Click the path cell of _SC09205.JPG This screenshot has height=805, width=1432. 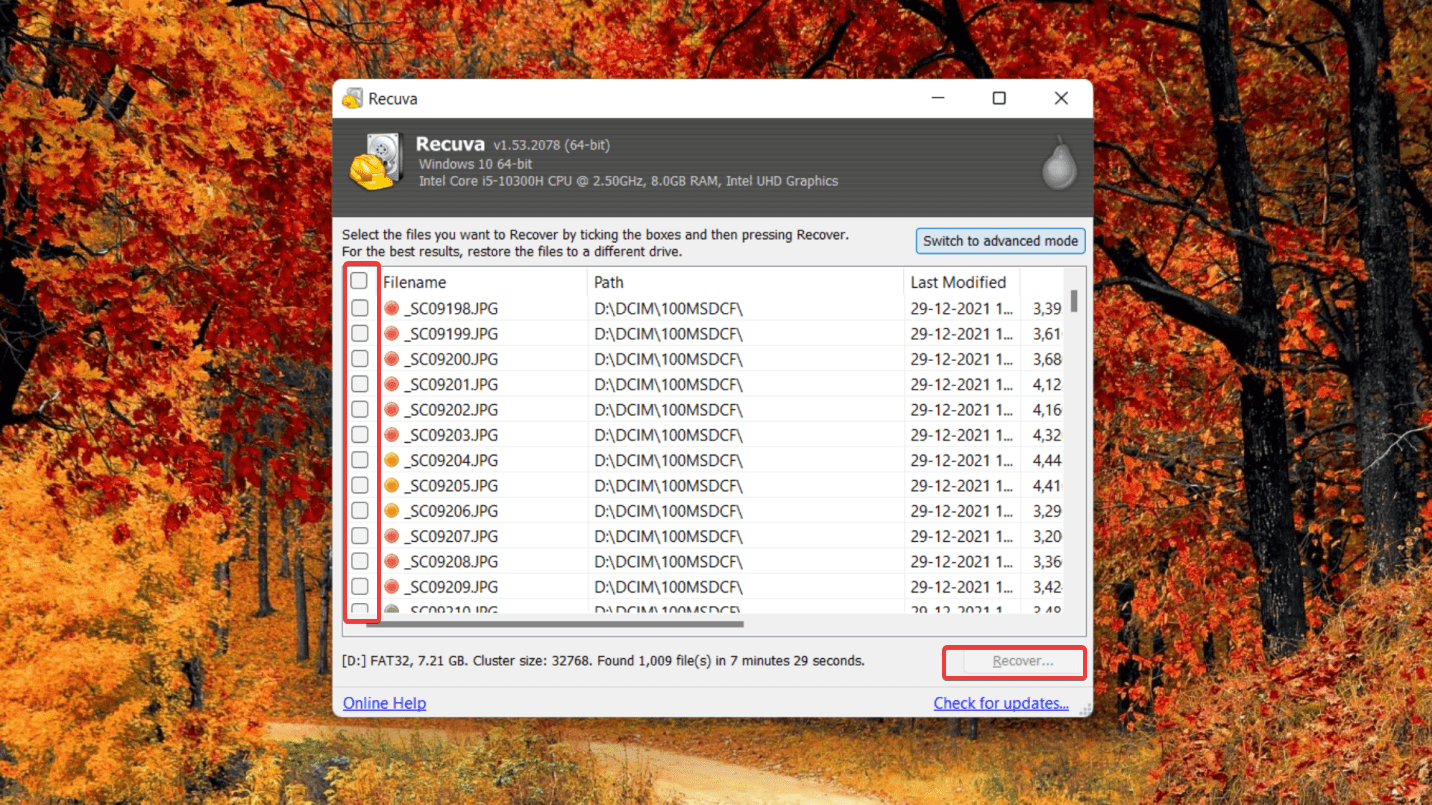pyautogui.click(x=669, y=485)
